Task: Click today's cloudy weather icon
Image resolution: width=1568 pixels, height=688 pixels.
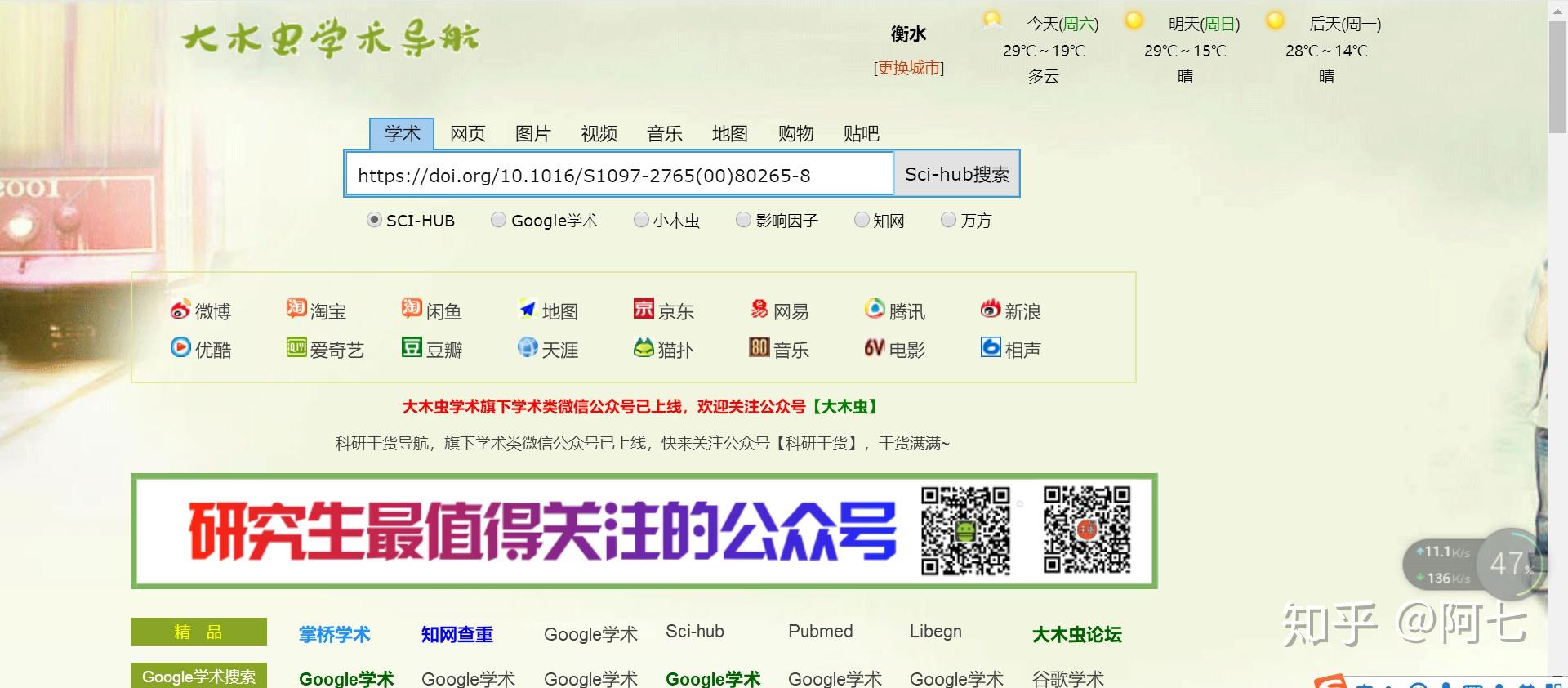Action: tap(992, 21)
